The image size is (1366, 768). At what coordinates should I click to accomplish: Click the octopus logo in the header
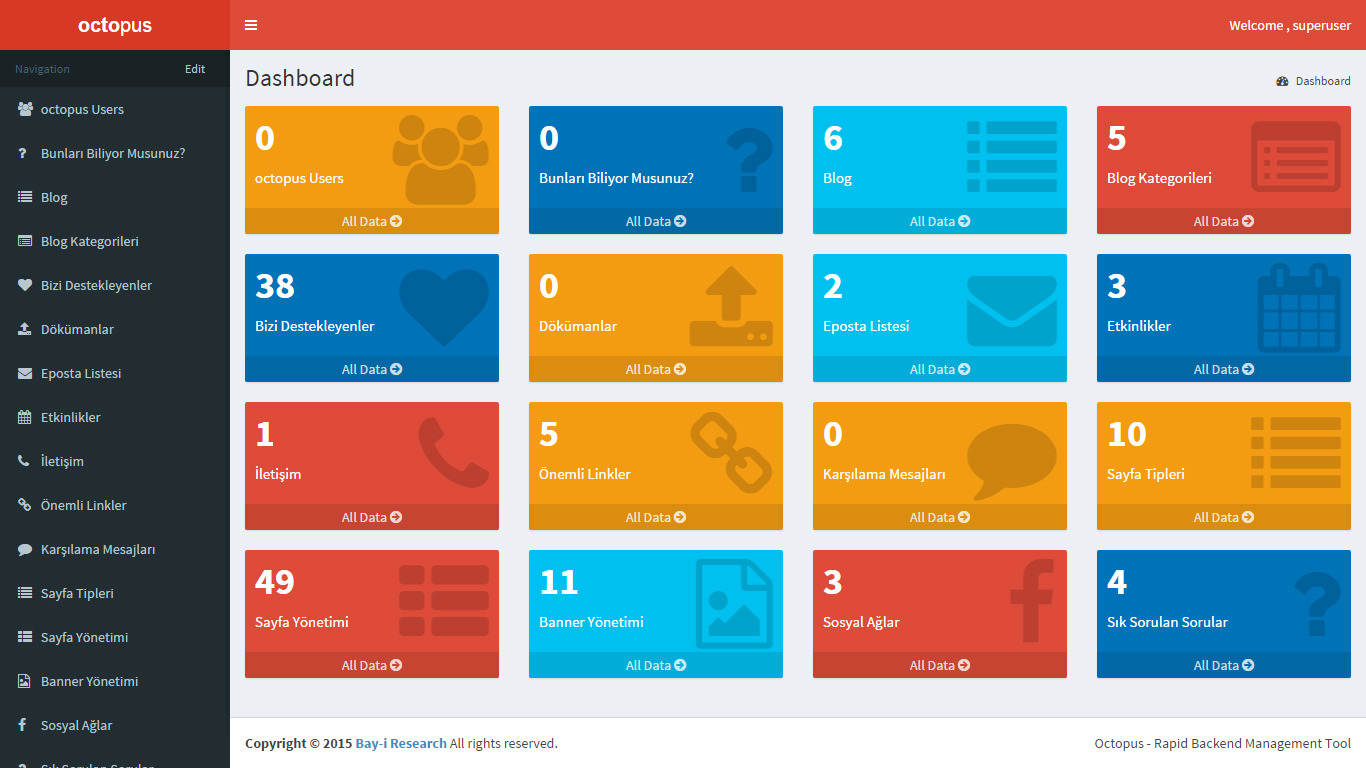114,24
